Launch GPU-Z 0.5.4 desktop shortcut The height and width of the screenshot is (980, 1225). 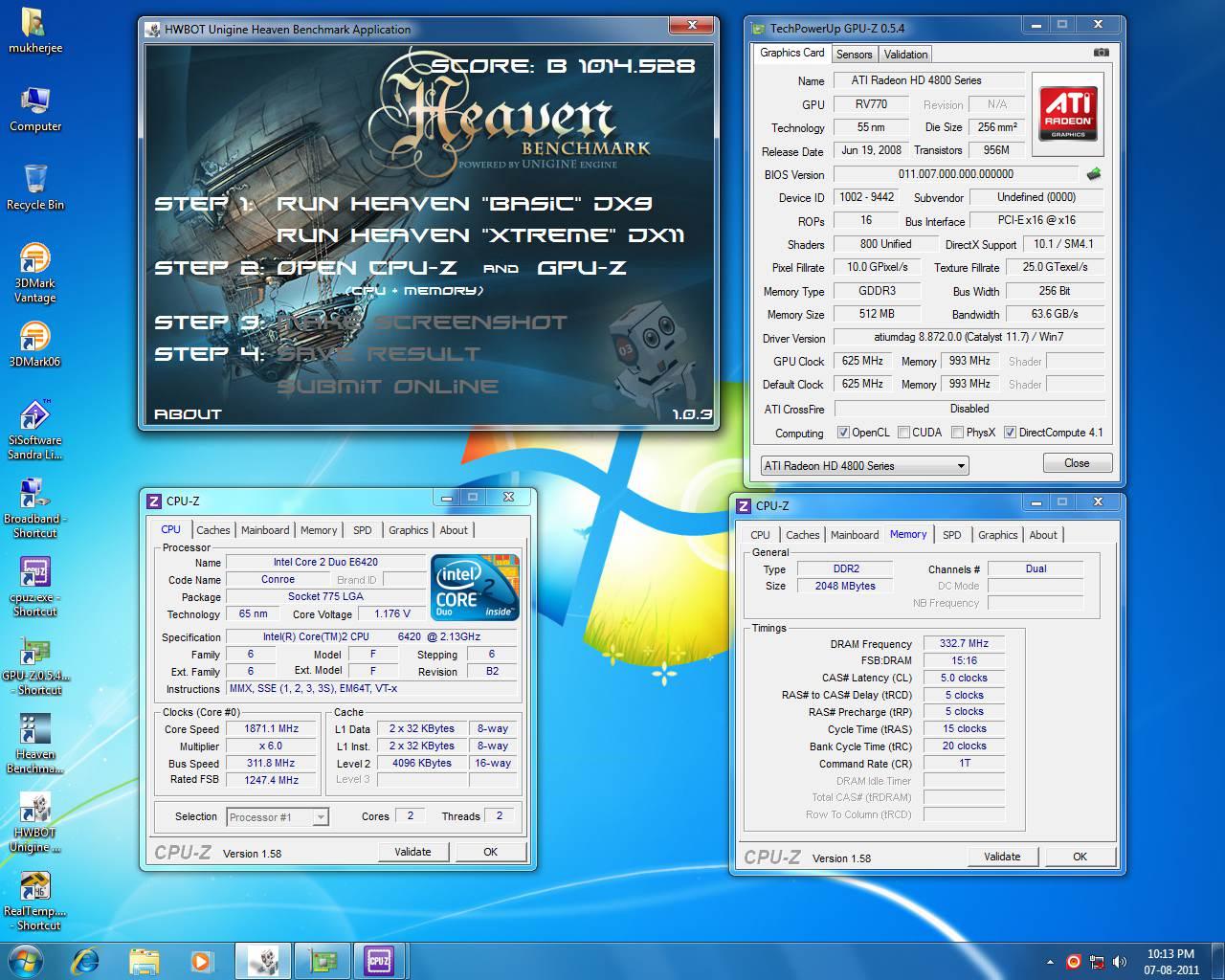tap(35, 665)
